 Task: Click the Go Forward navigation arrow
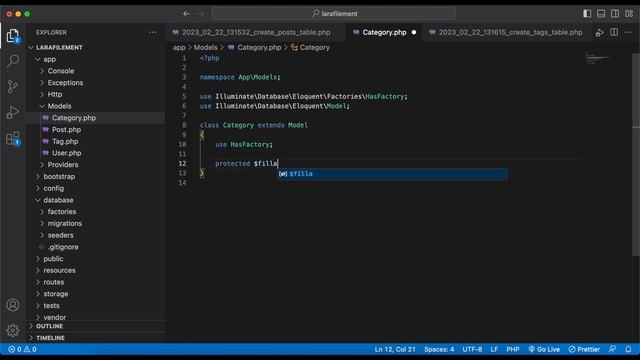click(200, 13)
